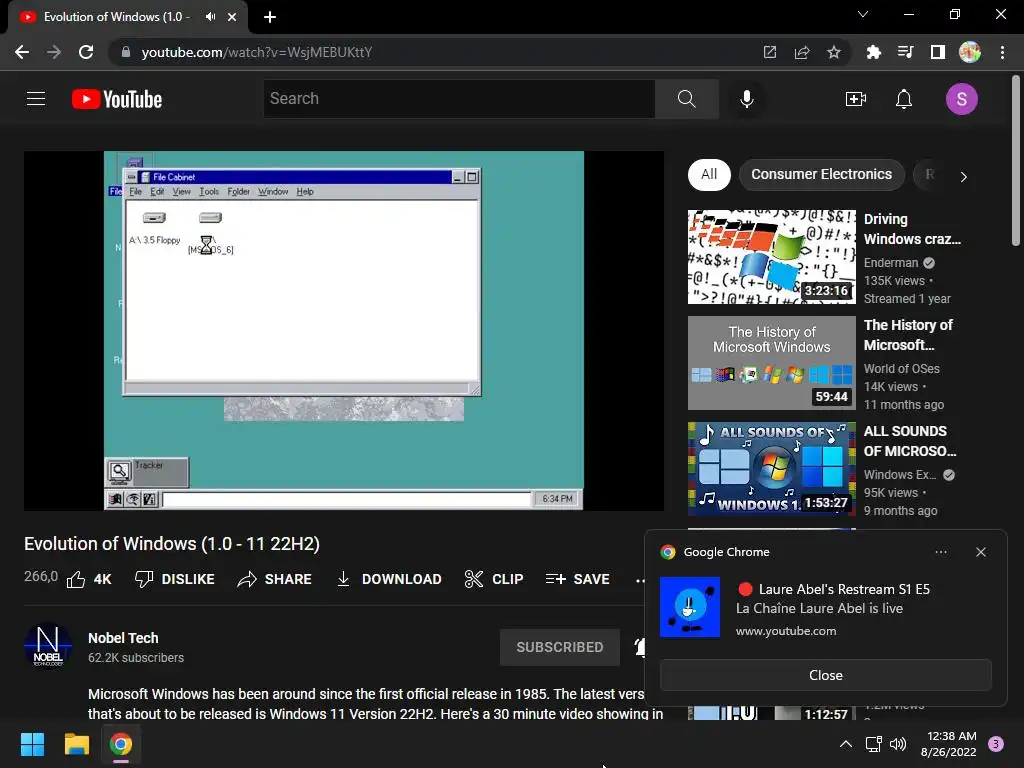Click the video player area
The image size is (1024, 768).
[344, 330]
